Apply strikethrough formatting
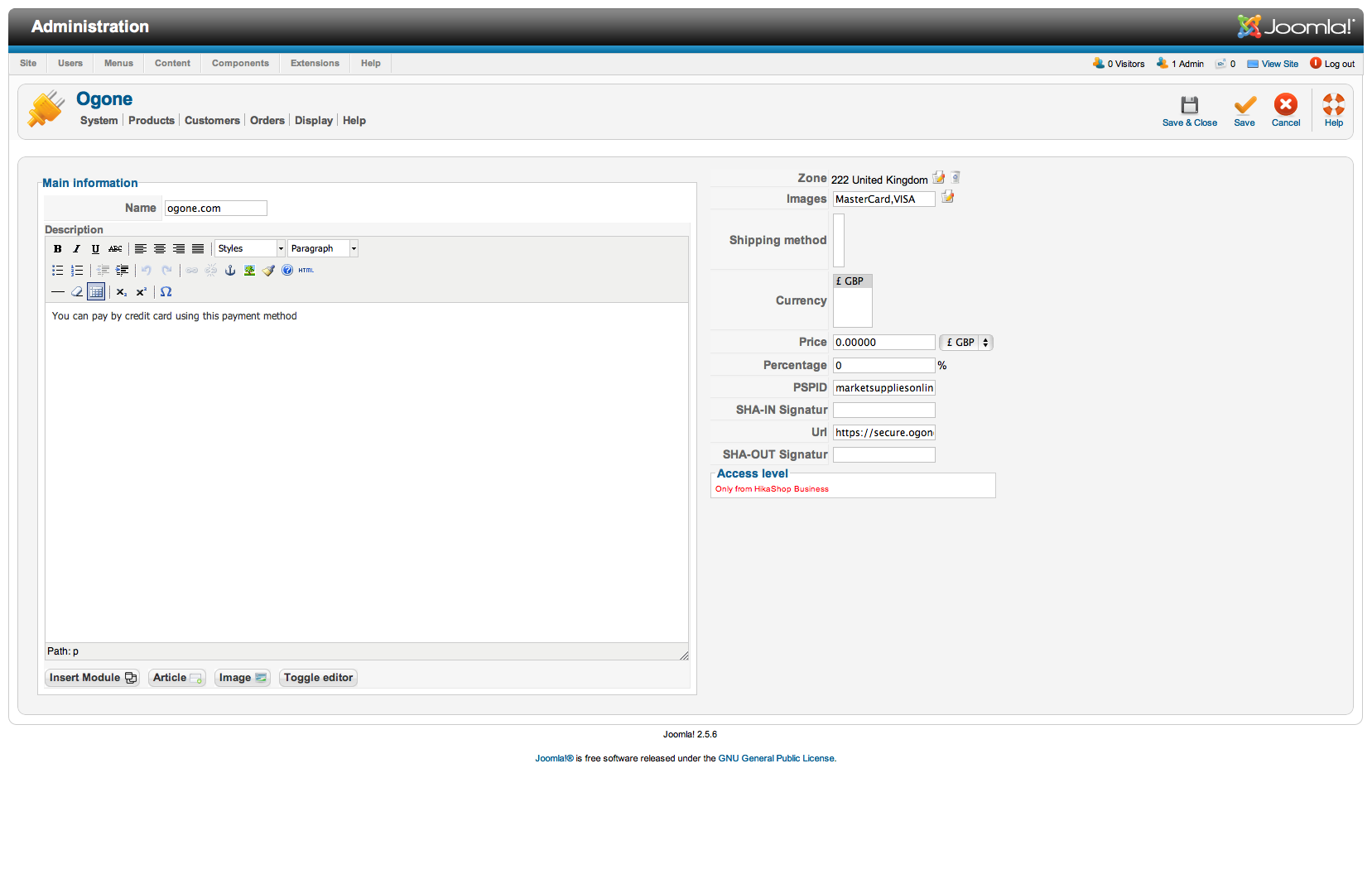Screen dimensions: 1372x893 pyautogui.click(x=115, y=248)
